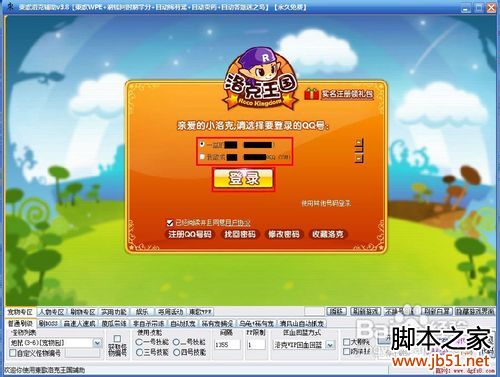The image size is (500, 377).
Task: Click the yellow 登录 login button
Action: point(243,179)
